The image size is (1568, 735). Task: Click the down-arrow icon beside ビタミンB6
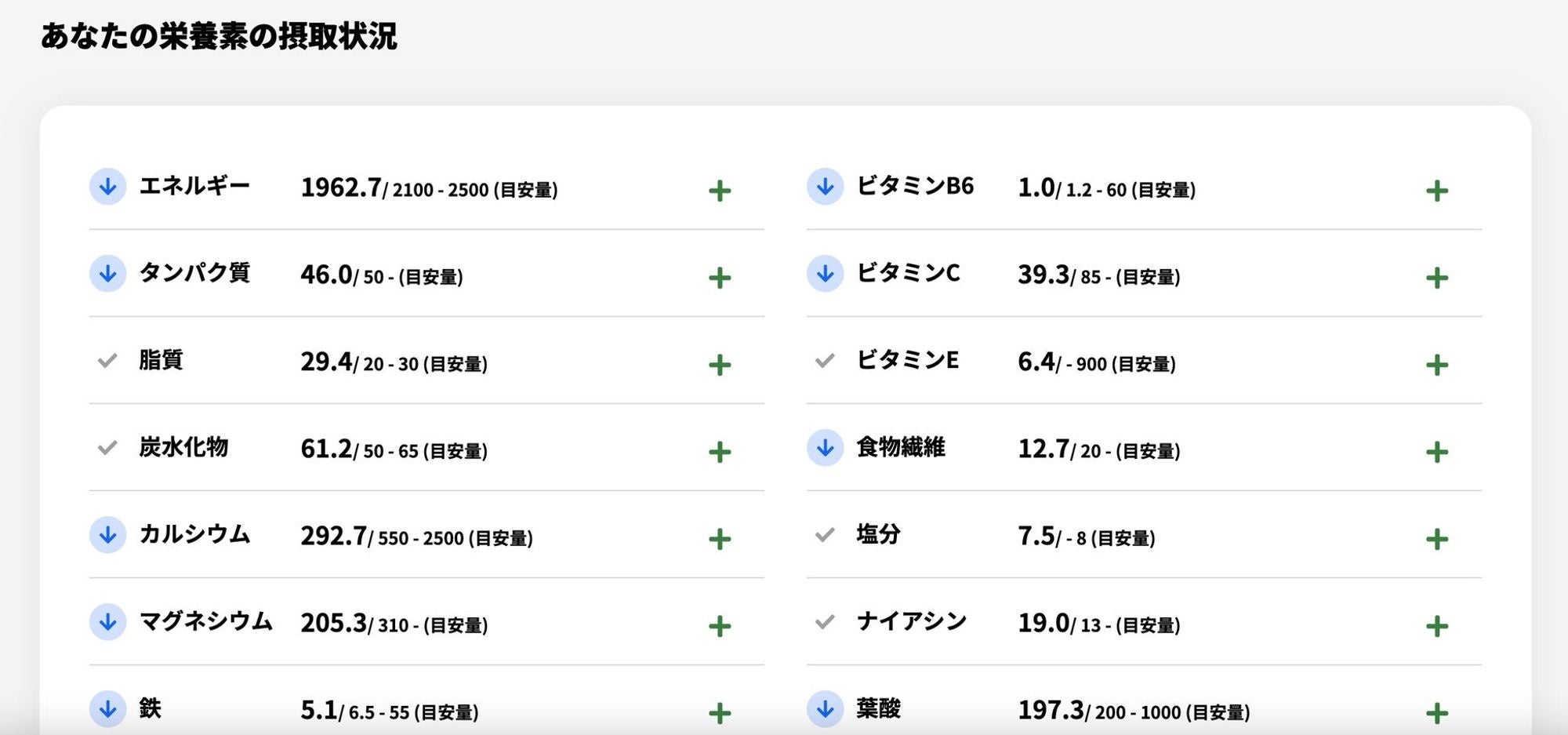pos(825,187)
